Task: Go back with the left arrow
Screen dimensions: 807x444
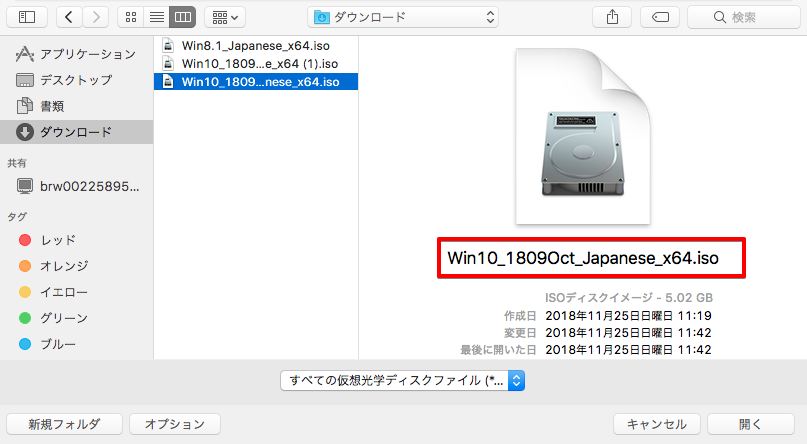Action: (68, 17)
